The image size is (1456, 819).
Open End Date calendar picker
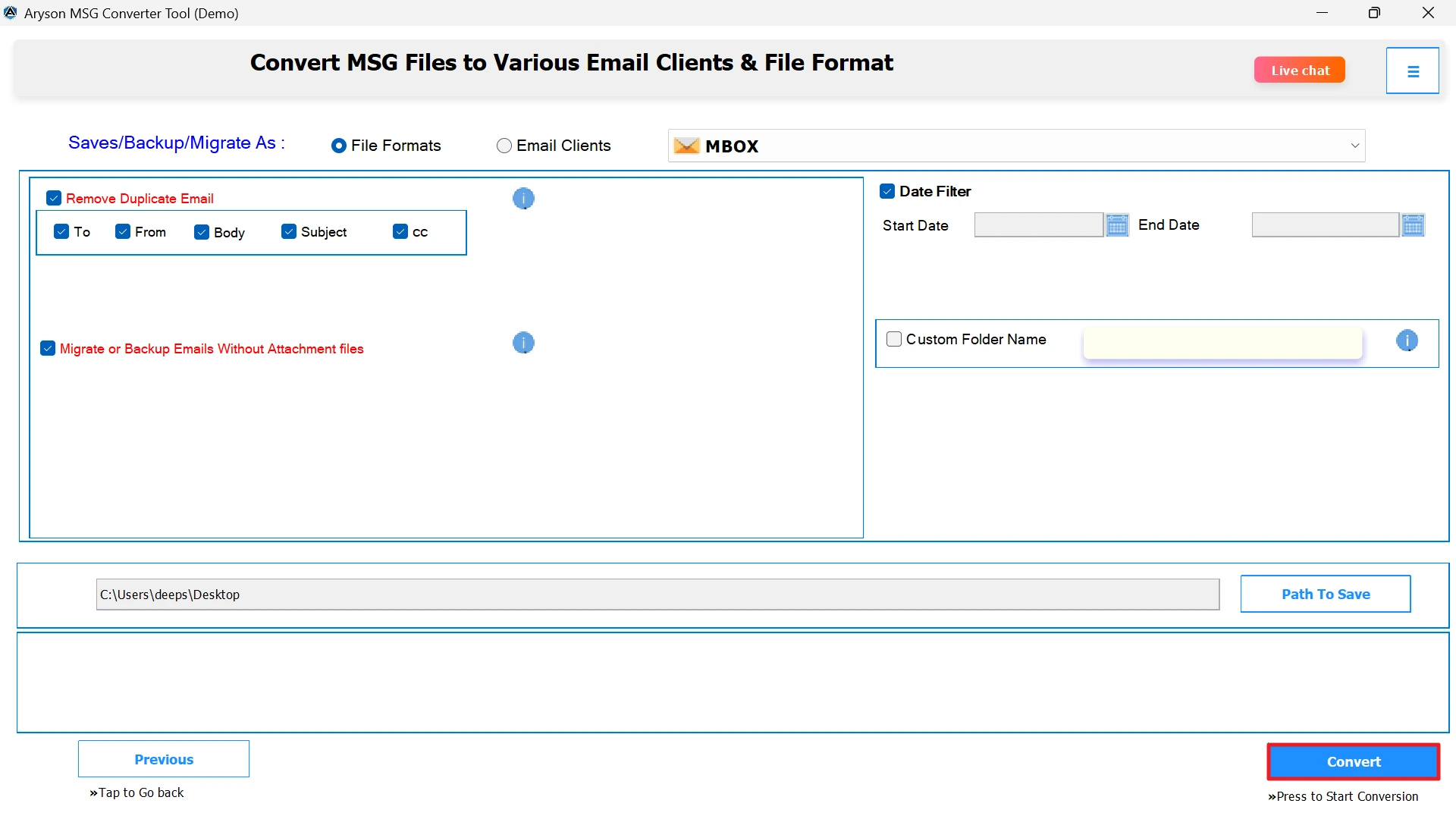pos(1413,225)
